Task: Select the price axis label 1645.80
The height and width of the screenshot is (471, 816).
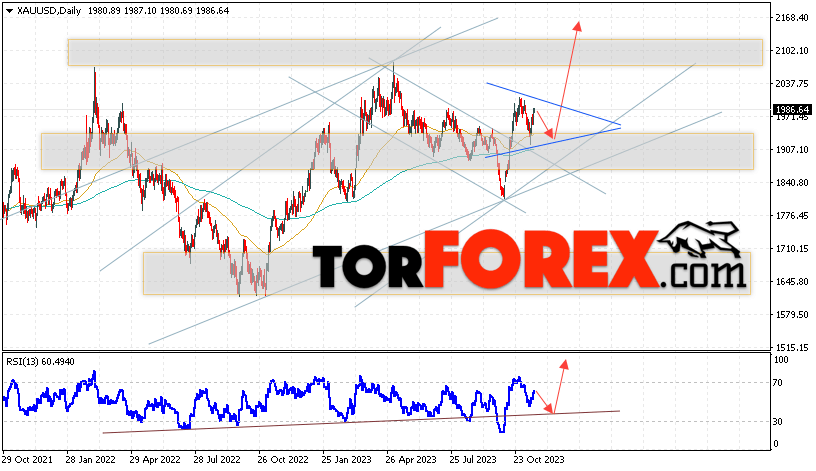Action: click(792, 282)
